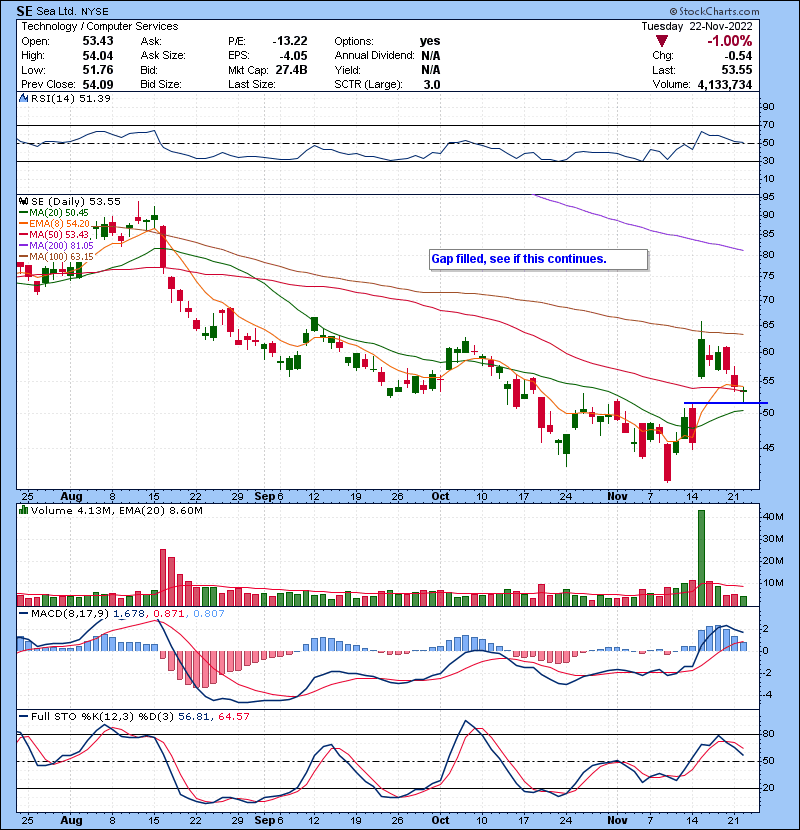Click the Last price value 53.55 in header
Image resolution: width=800 pixels, height=830 pixels.
(x=736, y=70)
